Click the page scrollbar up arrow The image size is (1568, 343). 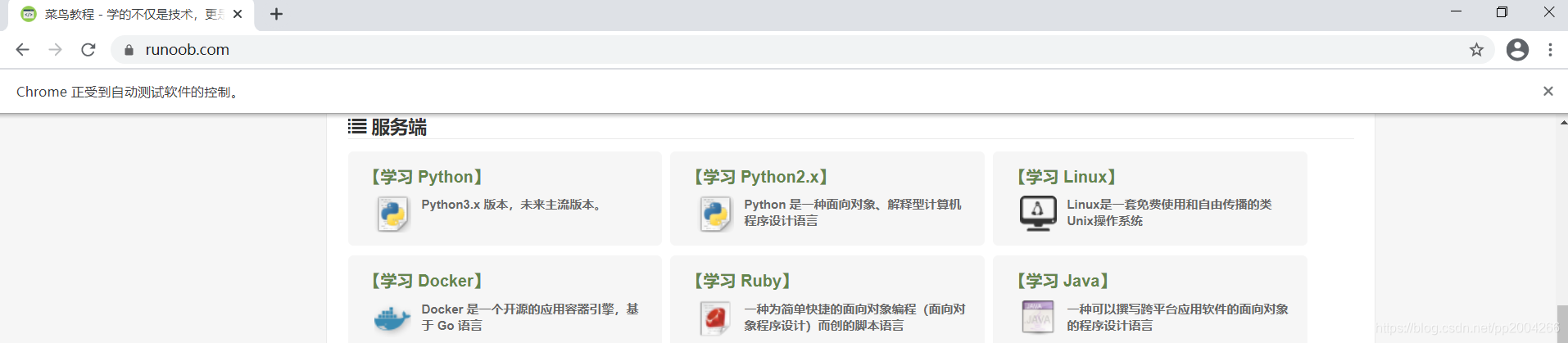tap(1562, 122)
